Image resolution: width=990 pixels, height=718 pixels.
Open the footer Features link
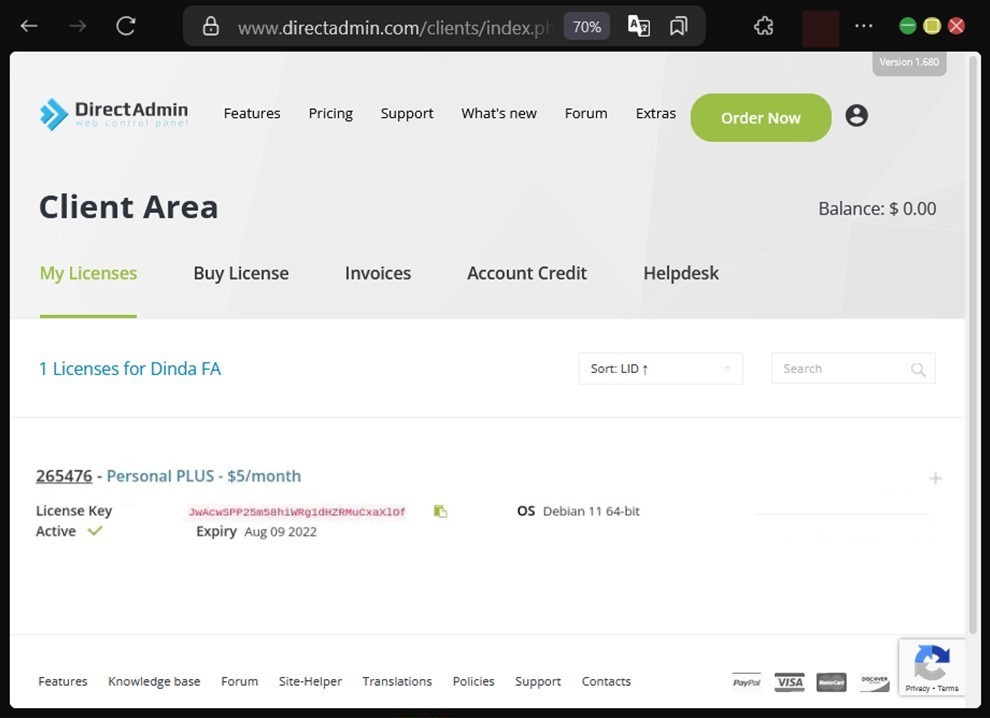pos(63,681)
